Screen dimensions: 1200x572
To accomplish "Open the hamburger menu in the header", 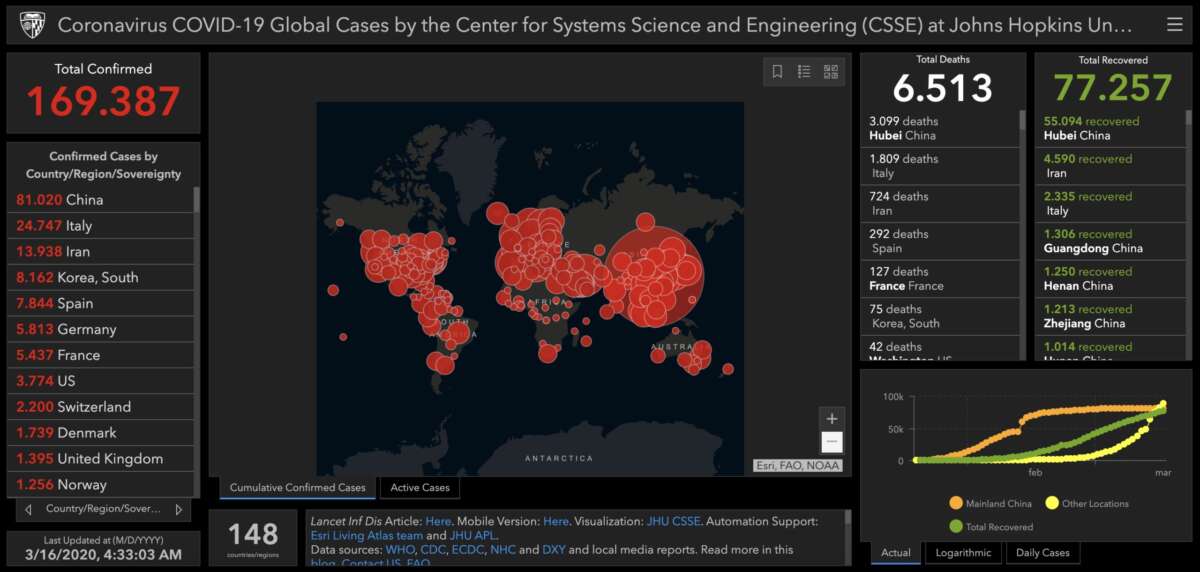I will tap(1174, 24).
